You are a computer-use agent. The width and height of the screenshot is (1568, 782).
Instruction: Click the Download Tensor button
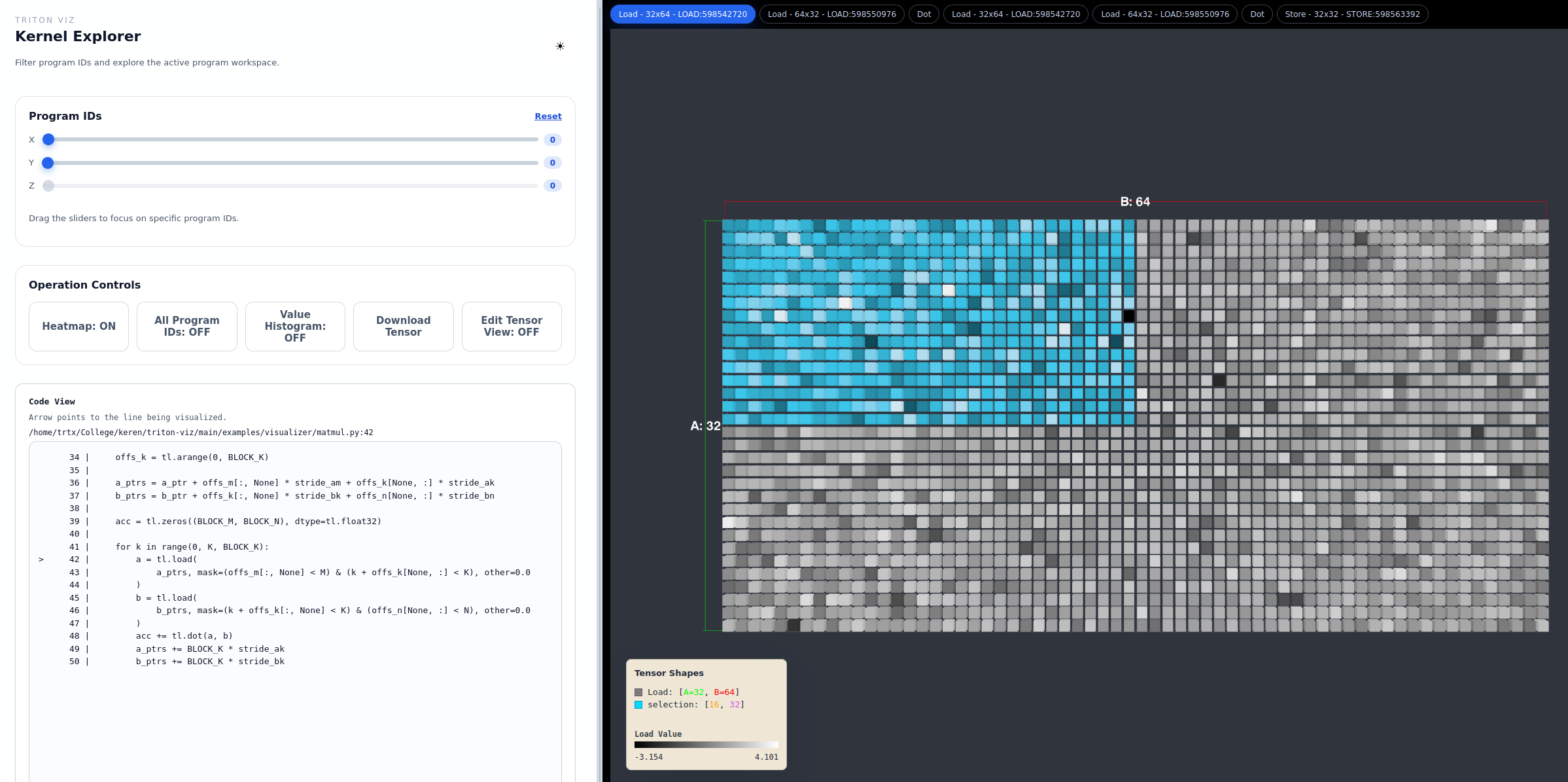pos(403,326)
